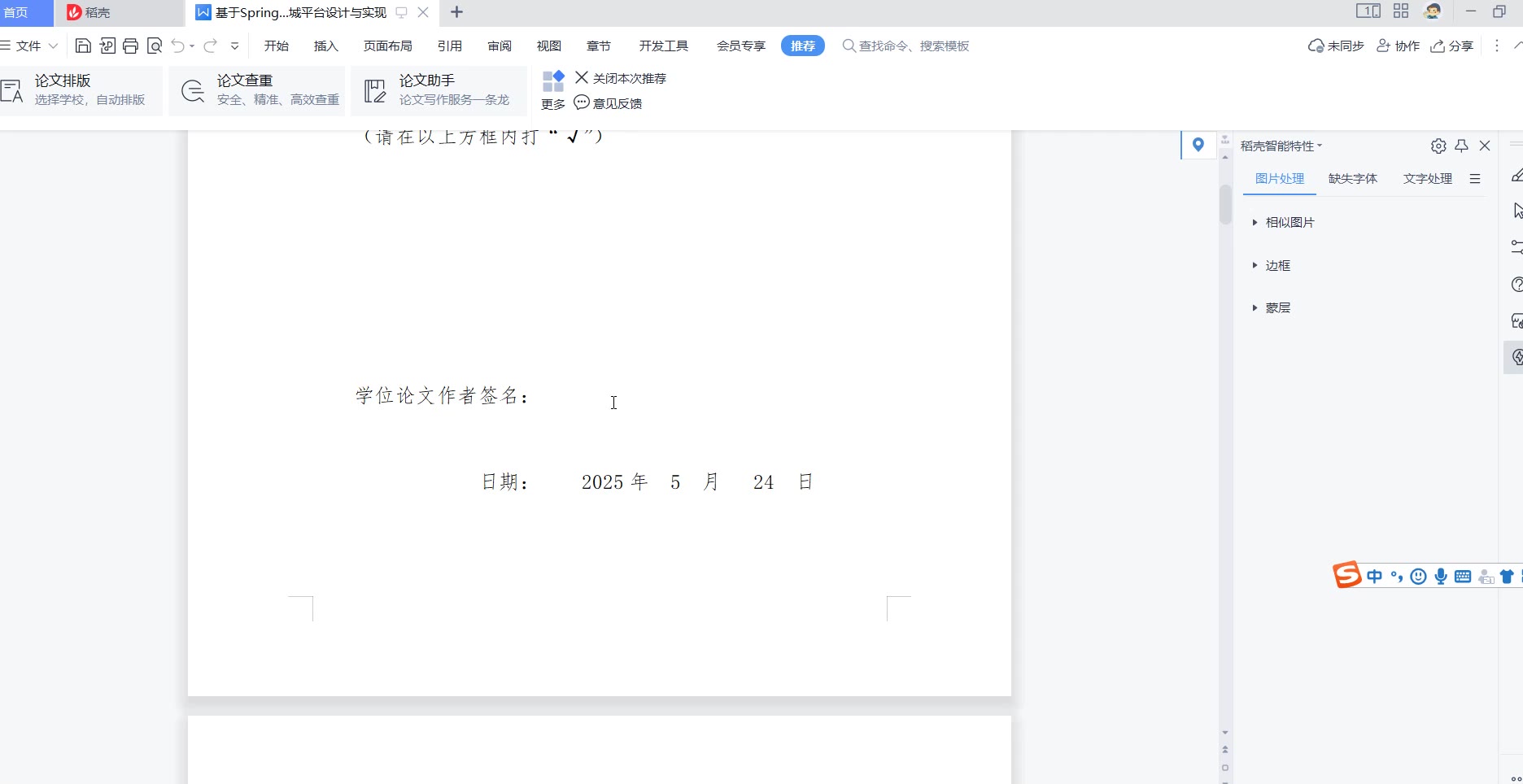Open customize quick access toolbar dropdown
Image resolution: width=1523 pixels, height=784 pixels.
[234, 46]
